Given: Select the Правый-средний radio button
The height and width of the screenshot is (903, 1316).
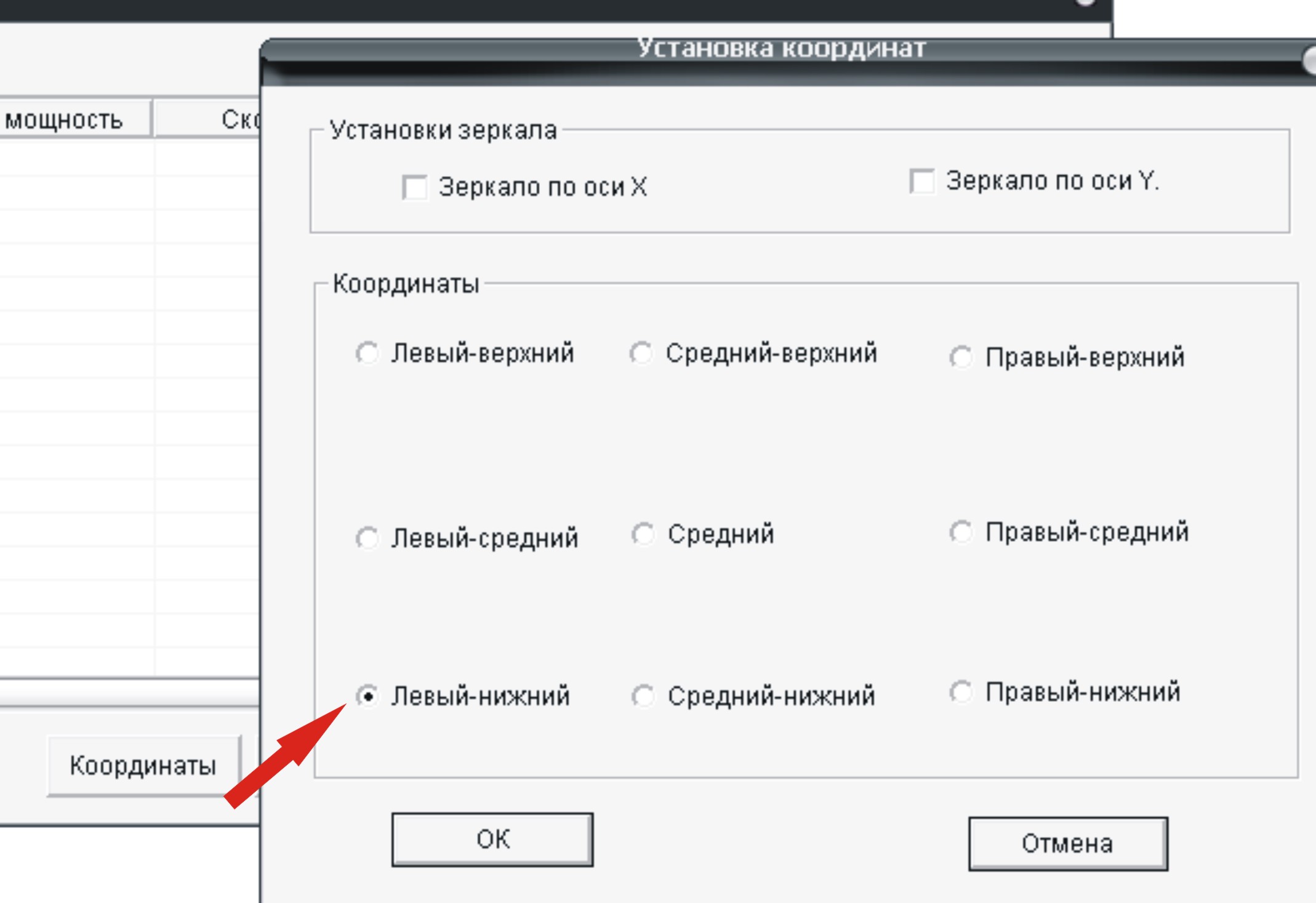Looking at the screenshot, I should coord(961,532).
